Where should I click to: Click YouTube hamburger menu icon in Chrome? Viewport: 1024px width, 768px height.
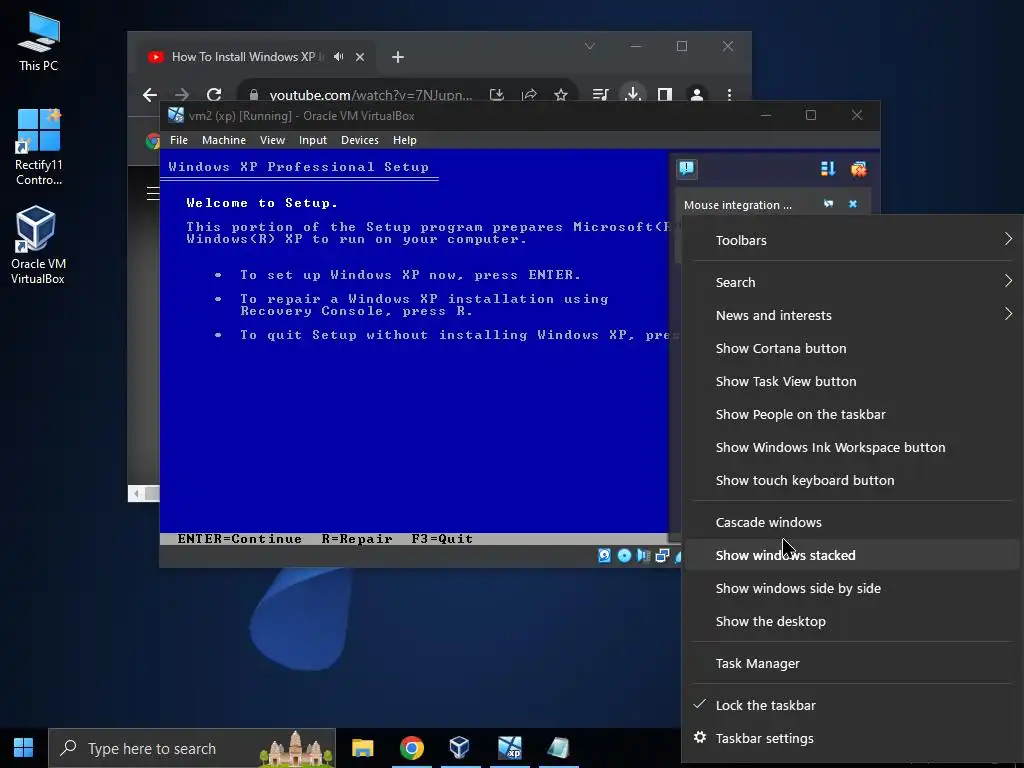click(153, 193)
